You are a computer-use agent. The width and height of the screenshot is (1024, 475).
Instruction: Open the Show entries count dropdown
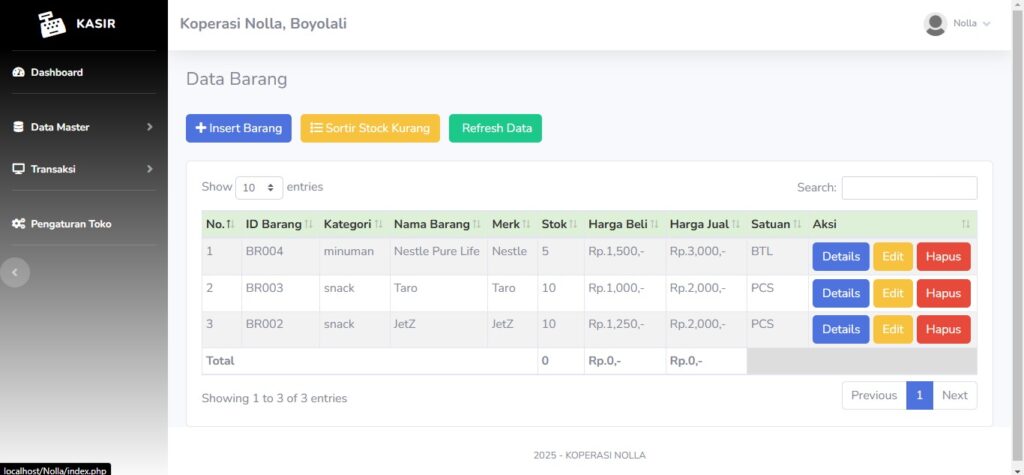(x=259, y=188)
